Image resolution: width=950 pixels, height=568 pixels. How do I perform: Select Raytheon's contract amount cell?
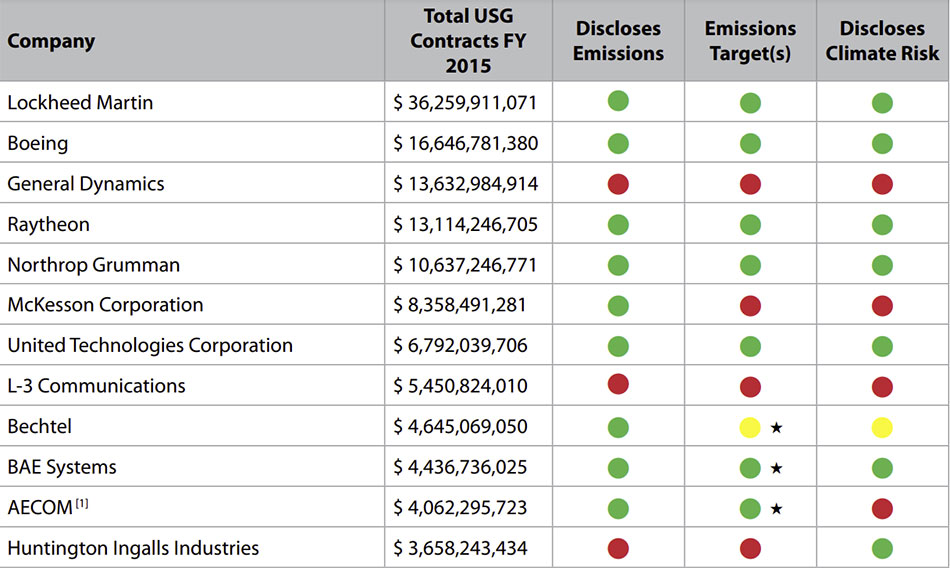466,224
